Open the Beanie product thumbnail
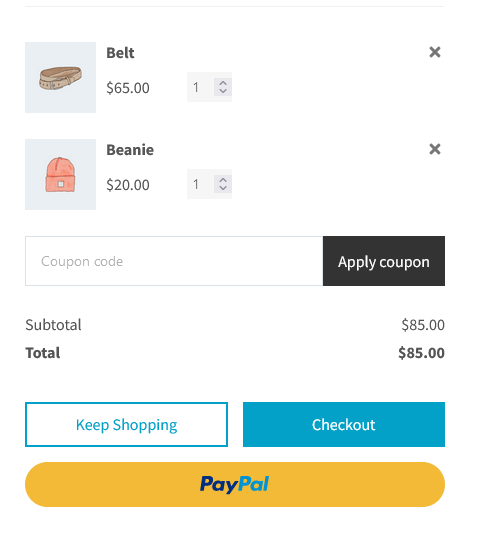This screenshot has width=478, height=536. click(x=61, y=174)
